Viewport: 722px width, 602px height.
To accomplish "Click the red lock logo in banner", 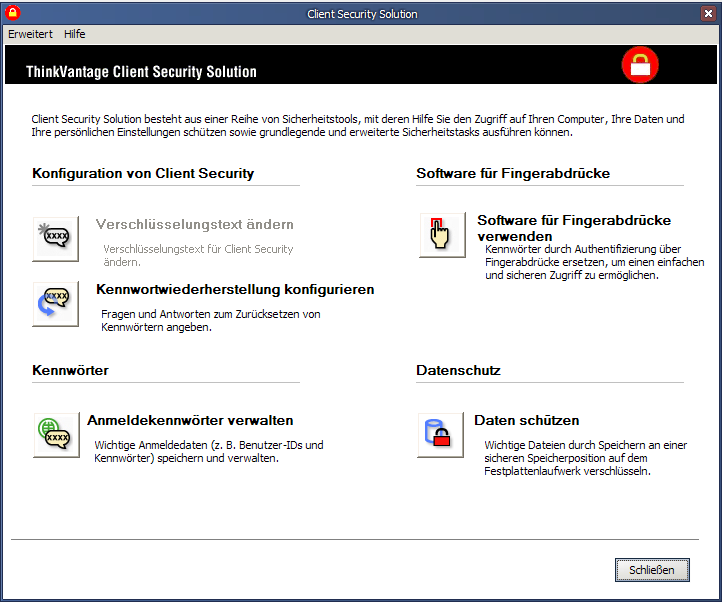I will point(640,64).
